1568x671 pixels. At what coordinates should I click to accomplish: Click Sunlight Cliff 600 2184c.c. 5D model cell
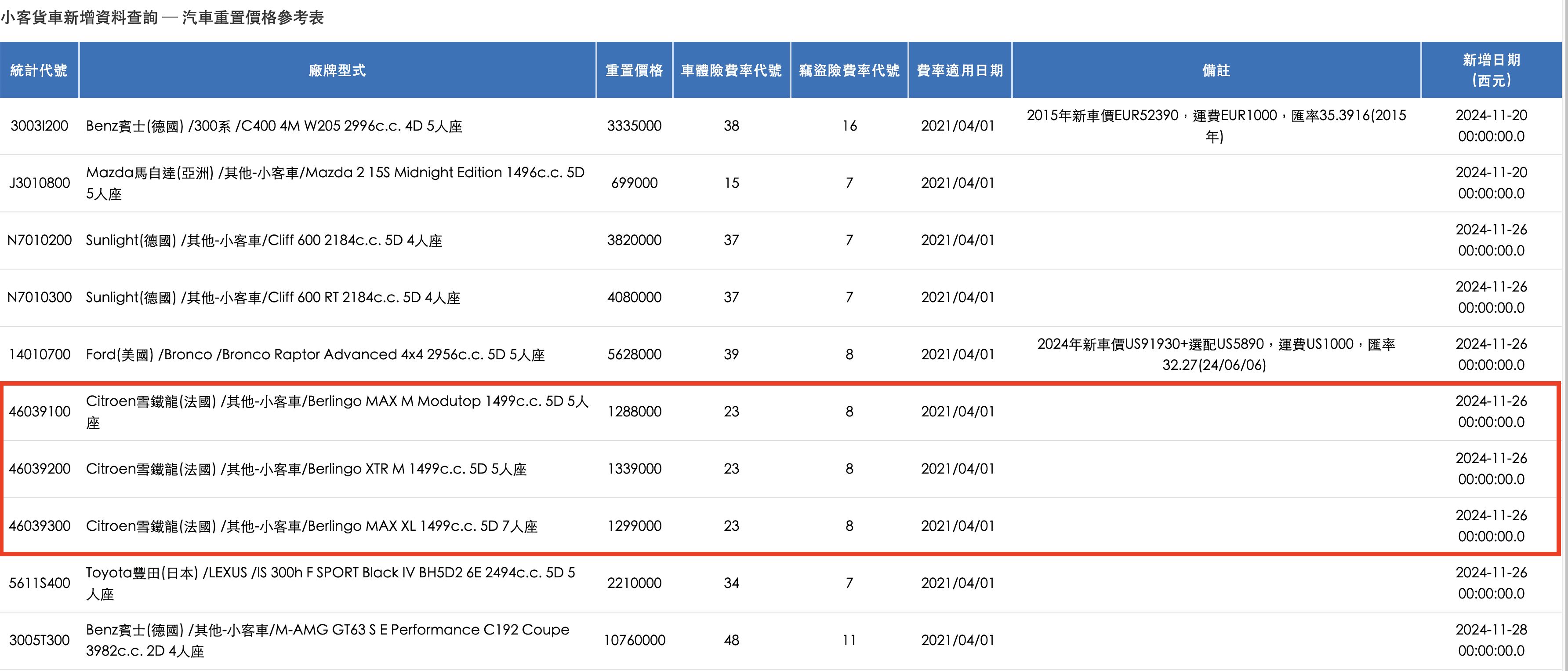click(264, 241)
